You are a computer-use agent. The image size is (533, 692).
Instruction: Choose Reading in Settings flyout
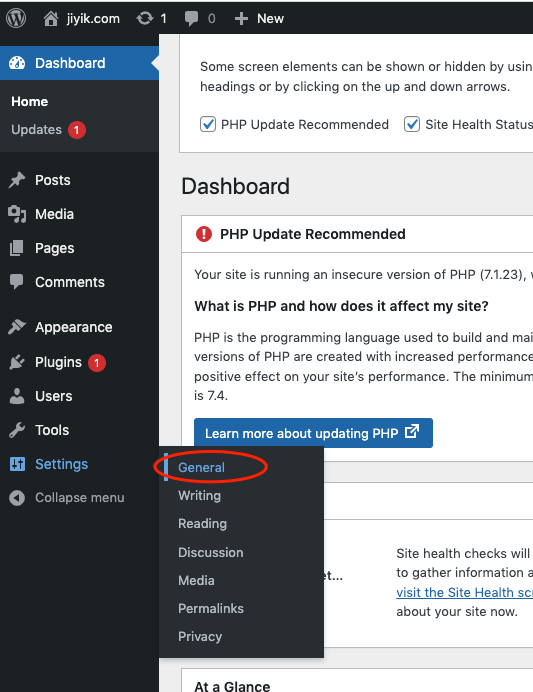tap(203, 524)
